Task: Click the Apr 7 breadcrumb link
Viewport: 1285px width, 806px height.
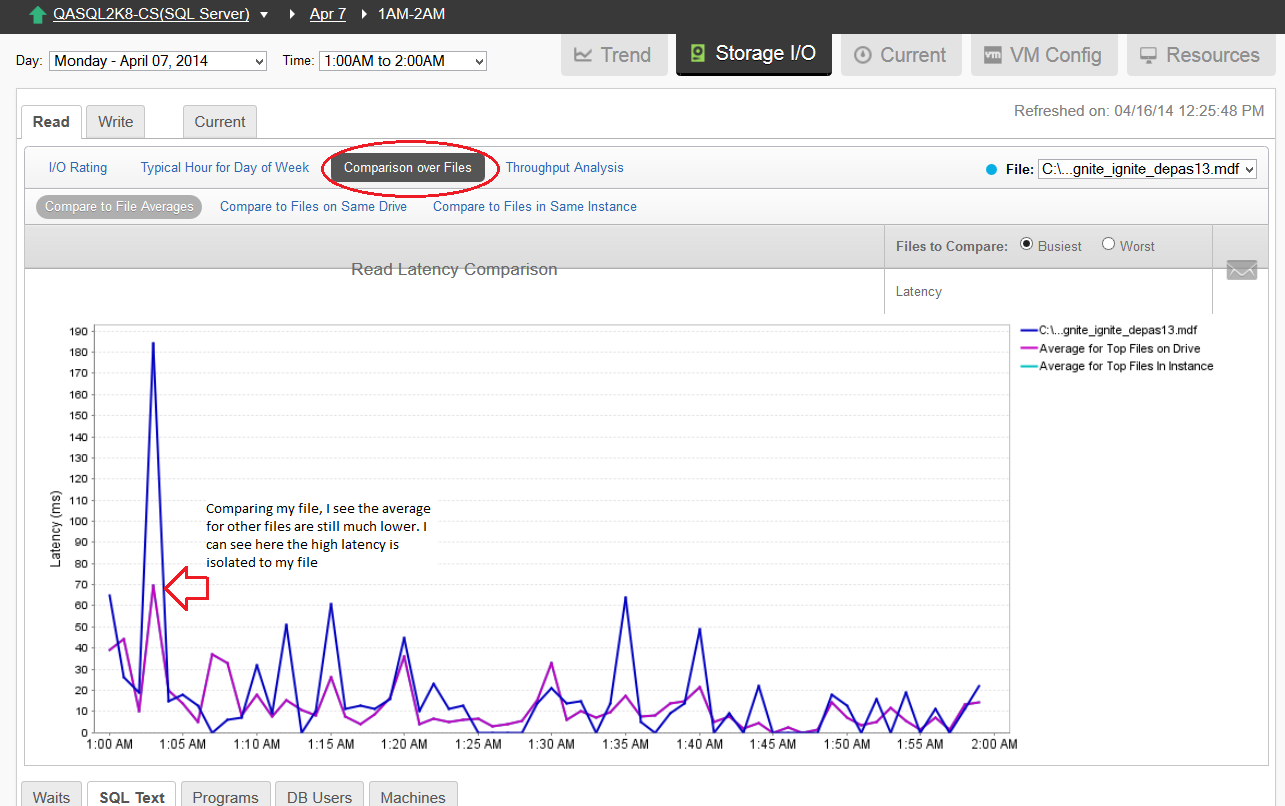Action: (328, 14)
